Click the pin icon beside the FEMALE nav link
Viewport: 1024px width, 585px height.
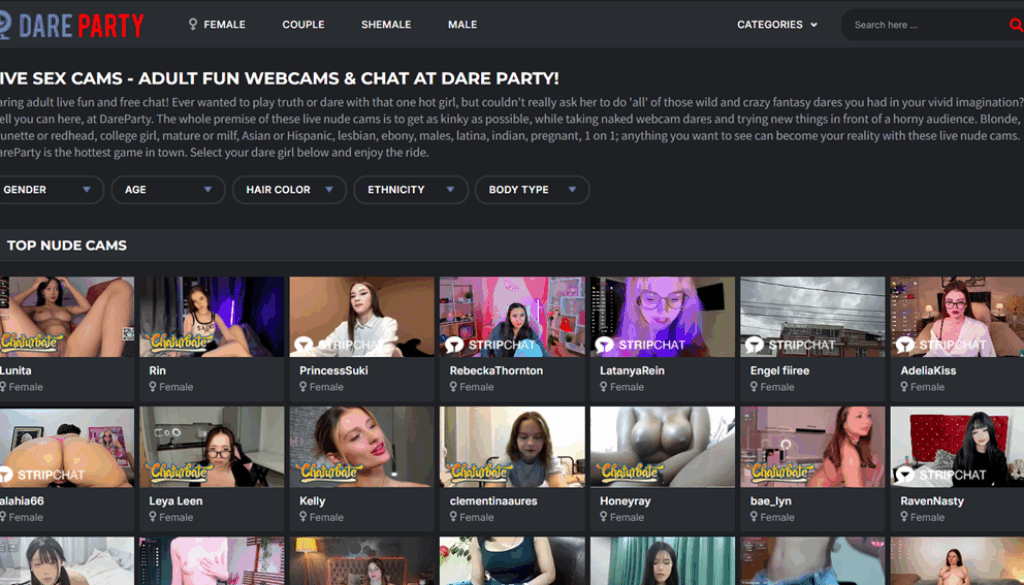(x=193, y=24)
